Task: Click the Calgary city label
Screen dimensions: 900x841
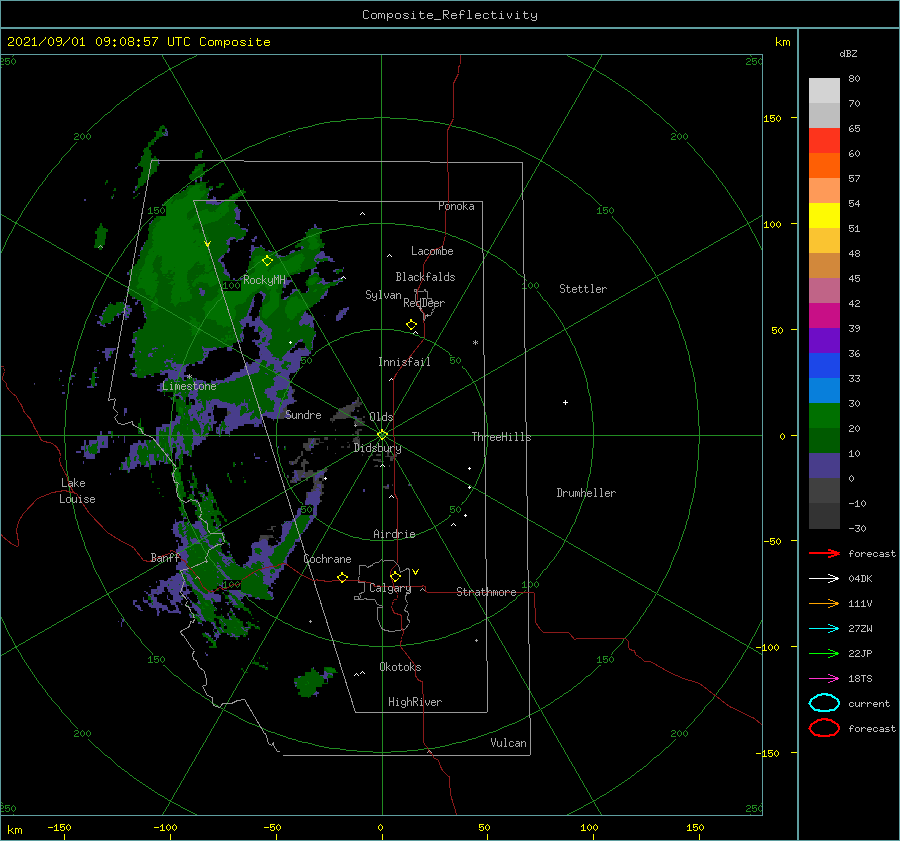Action: (390, 588)
